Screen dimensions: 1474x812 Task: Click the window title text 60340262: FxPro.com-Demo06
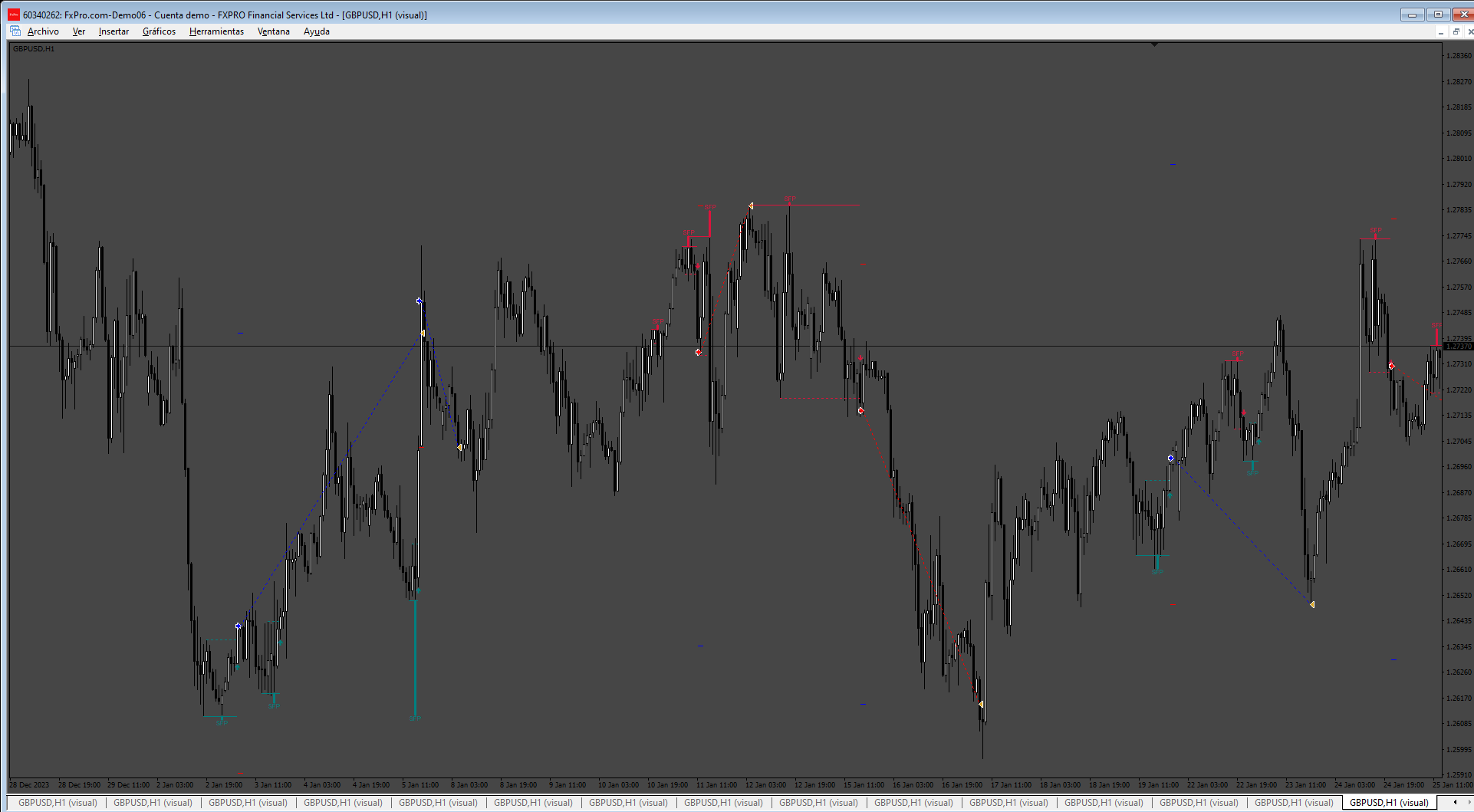point(84,15)
